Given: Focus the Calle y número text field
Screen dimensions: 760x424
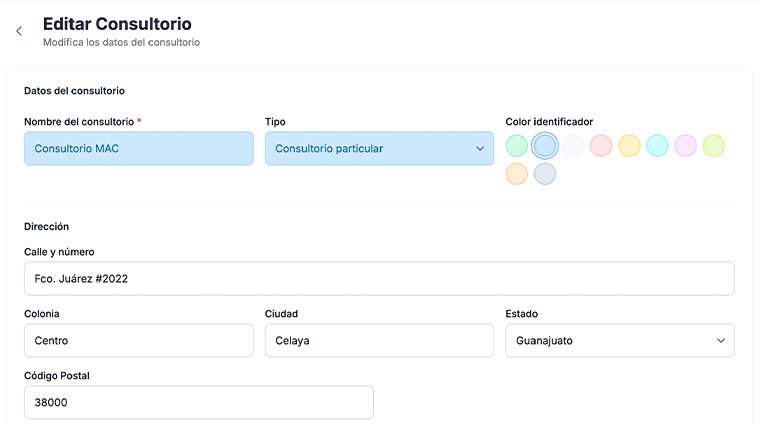Looking at the screenshot, I should (x=379, y=279).
